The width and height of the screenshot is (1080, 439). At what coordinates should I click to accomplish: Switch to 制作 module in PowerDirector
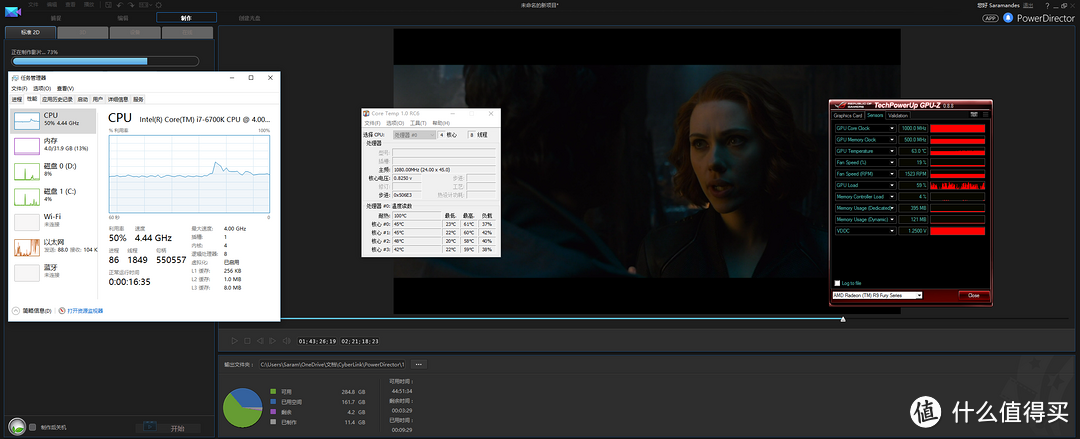point(187,18)
